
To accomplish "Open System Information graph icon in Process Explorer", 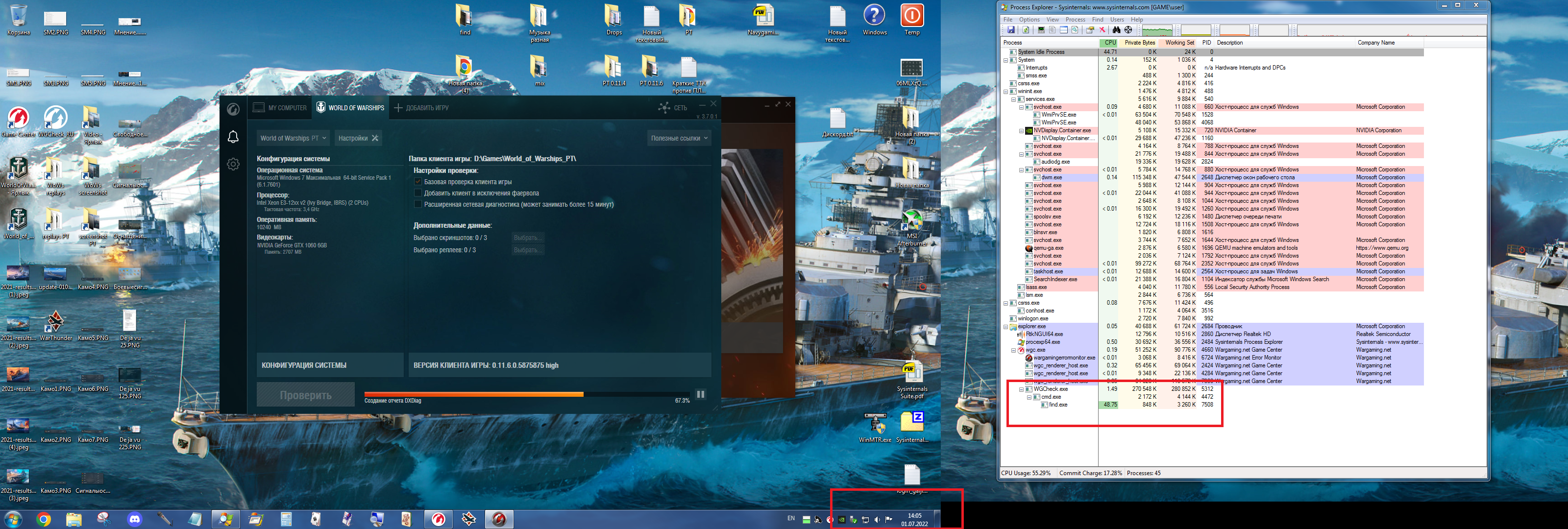I will coord(1041,30).
